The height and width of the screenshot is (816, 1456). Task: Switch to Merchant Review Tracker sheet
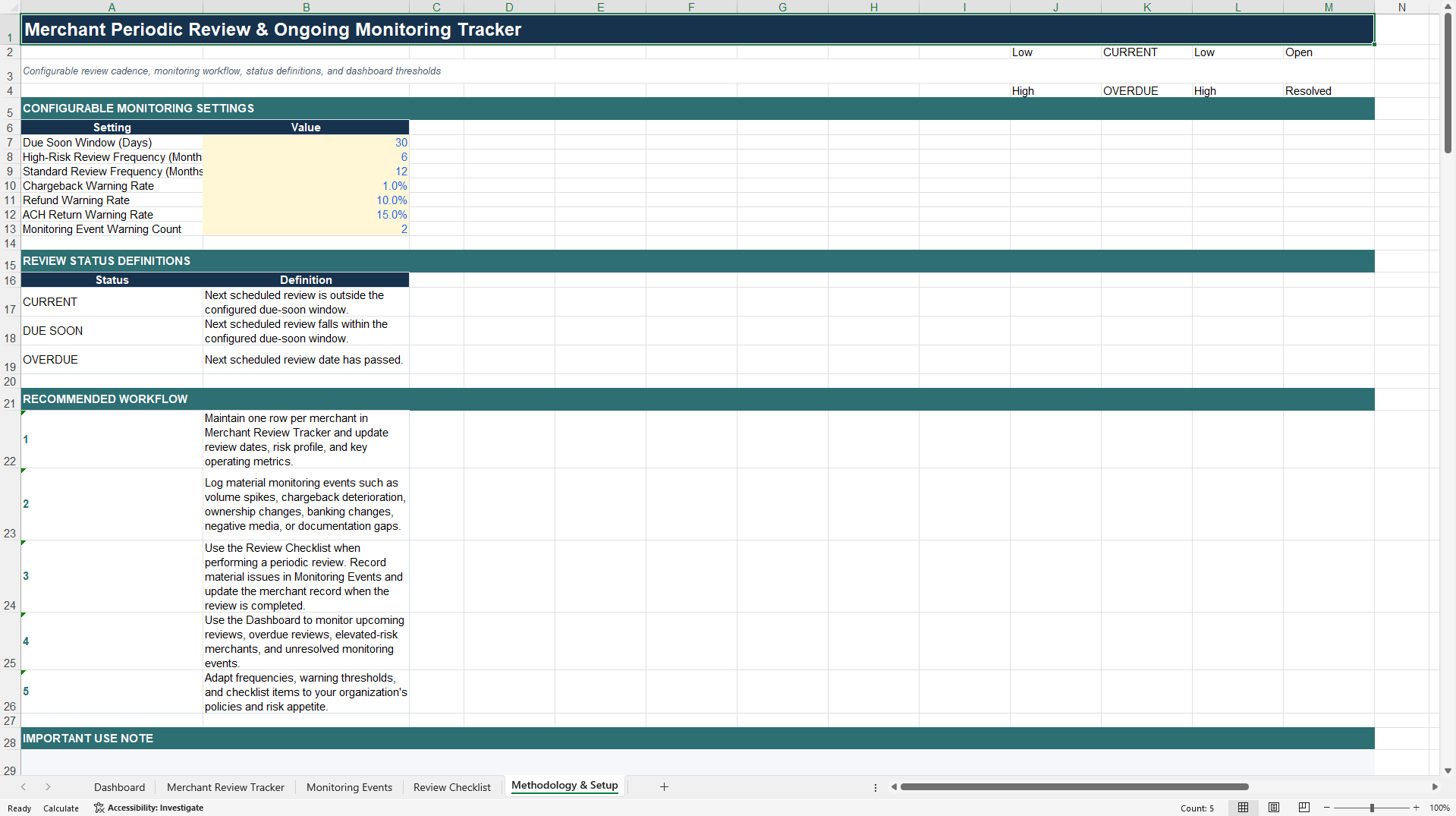click(x=225, y=787)
